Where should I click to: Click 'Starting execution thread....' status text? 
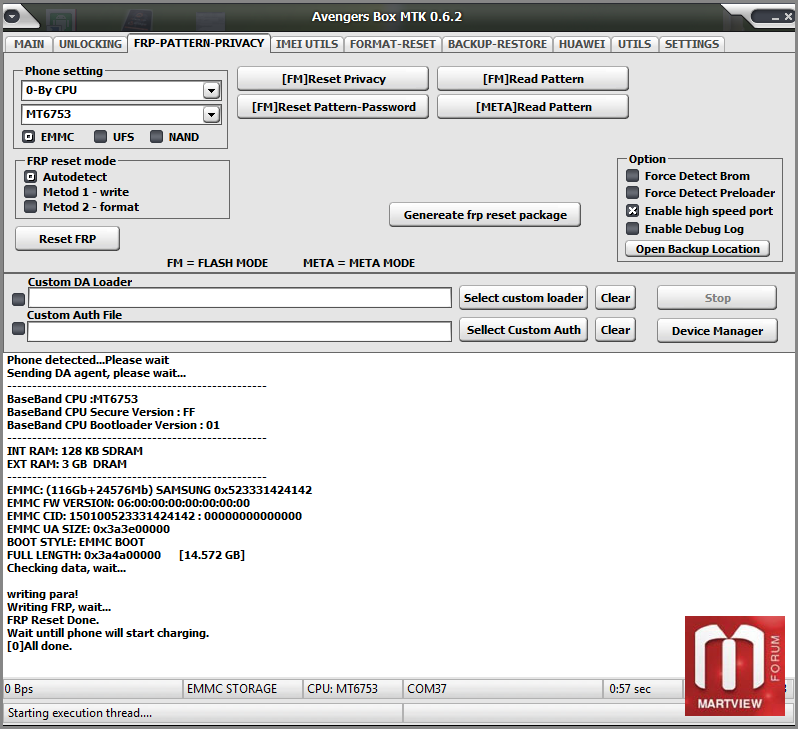[80, 713]
